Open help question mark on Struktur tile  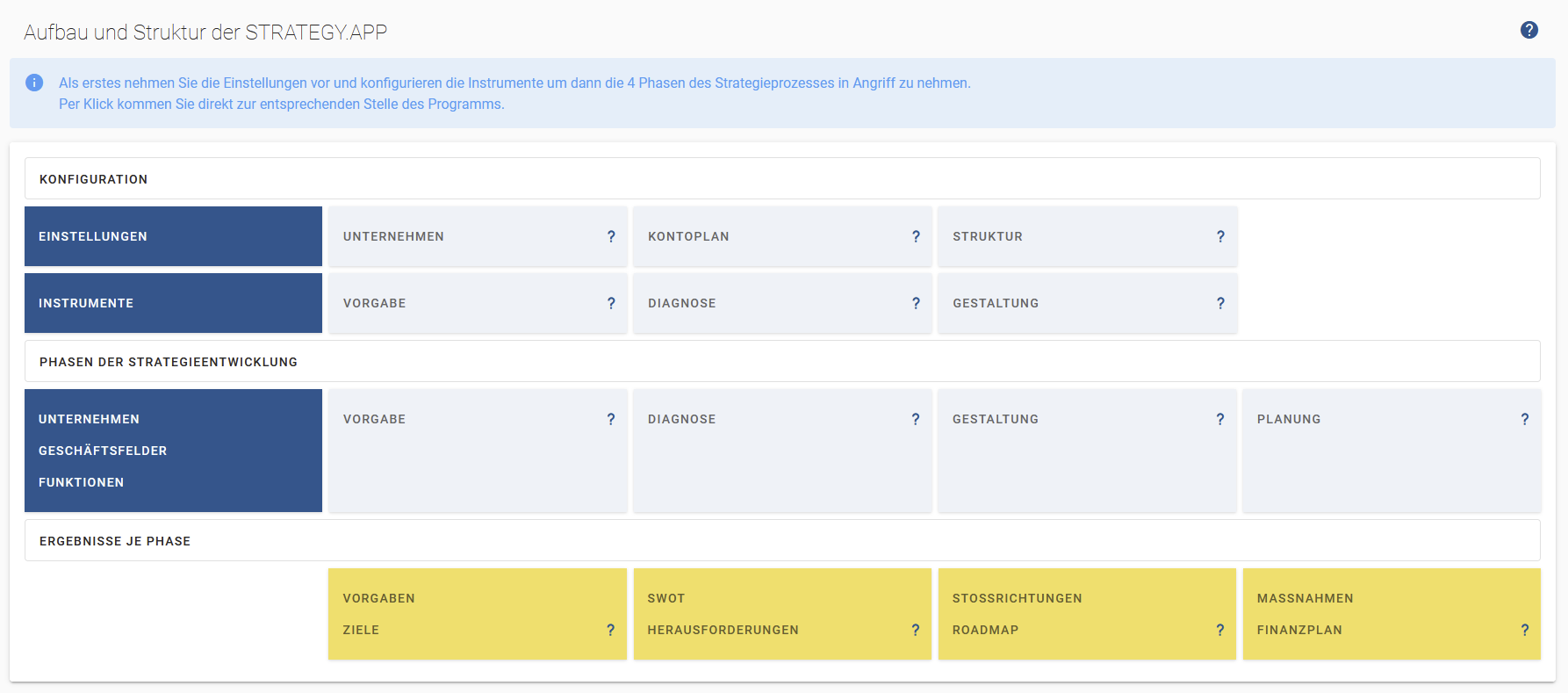coord(1220,236)
